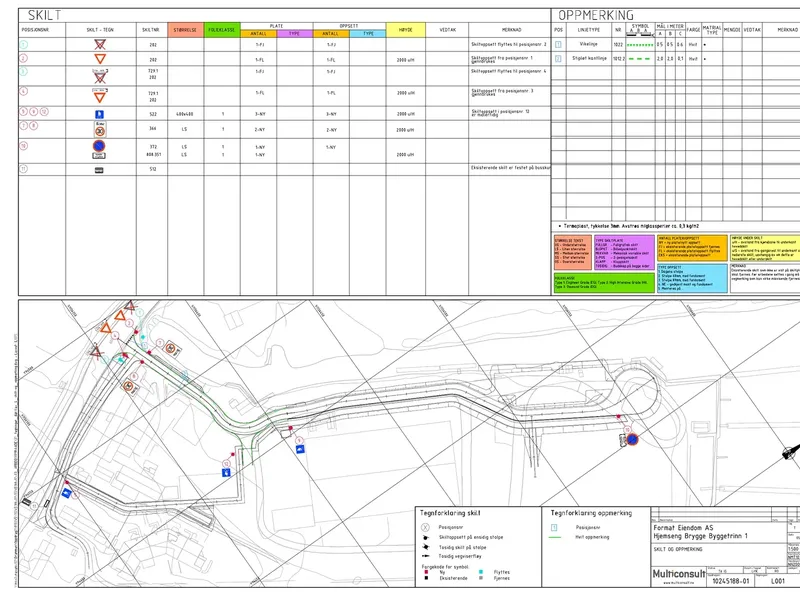
Task: Click the OPPMERKING section title
Action: point(595,15)
